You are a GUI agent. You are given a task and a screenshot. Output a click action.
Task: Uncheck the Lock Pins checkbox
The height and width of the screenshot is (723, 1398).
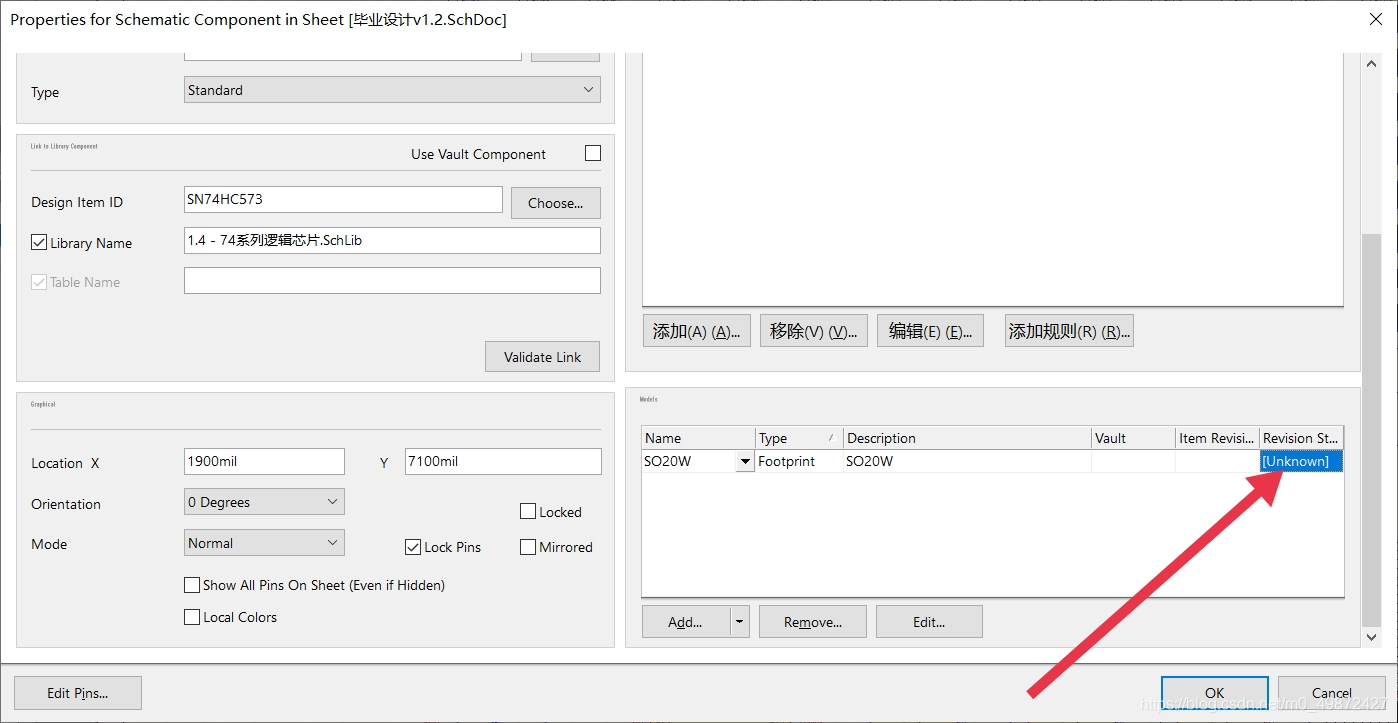413,547
